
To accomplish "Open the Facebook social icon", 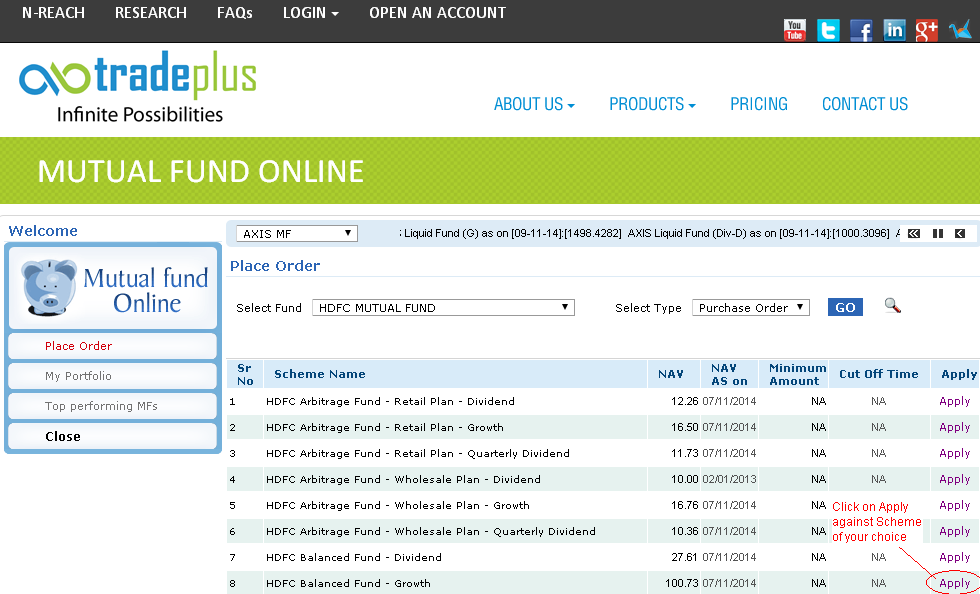I will [861, 30].
